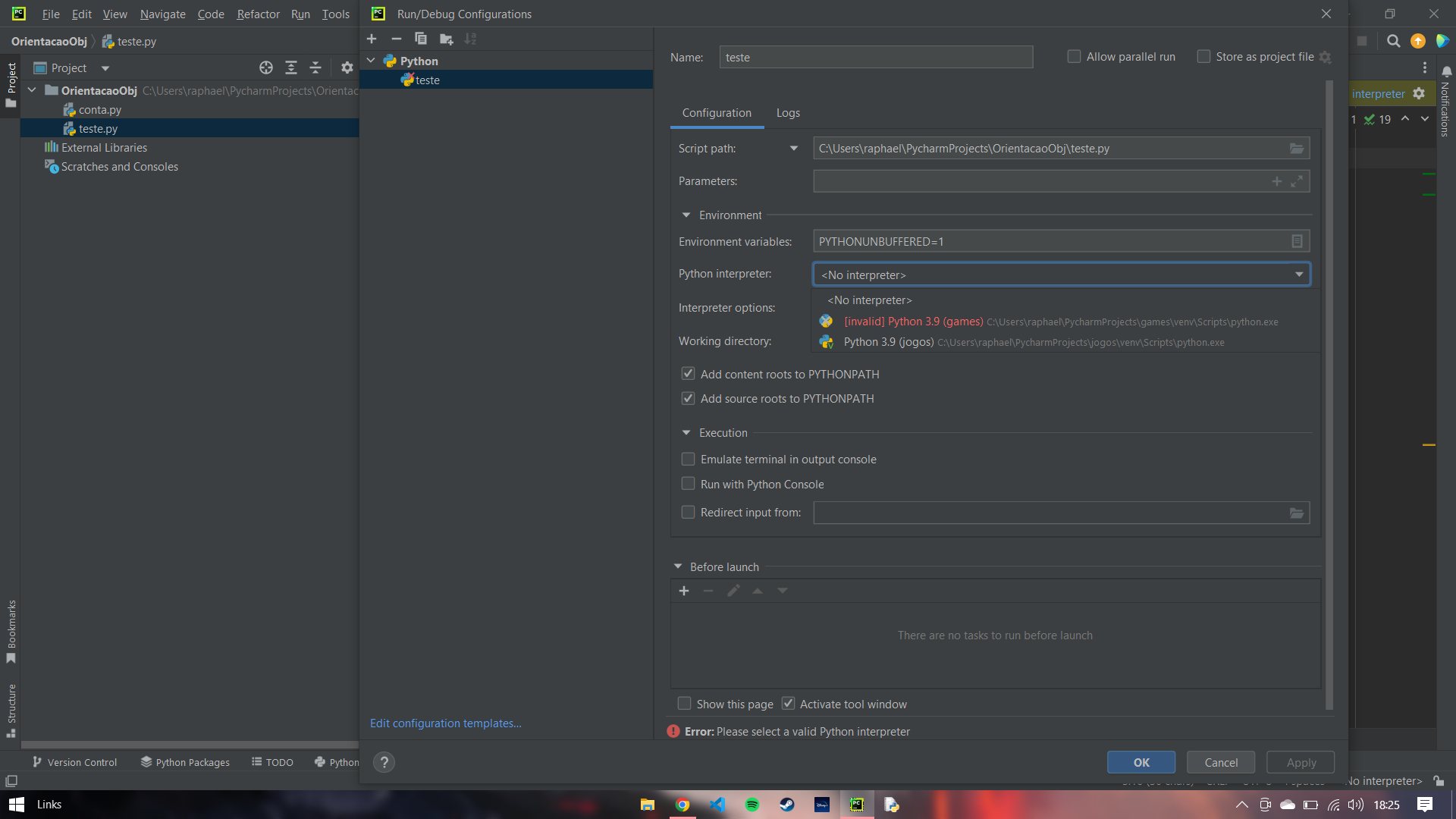Open Script path type dropdown arrow

(x=794, y=149)
